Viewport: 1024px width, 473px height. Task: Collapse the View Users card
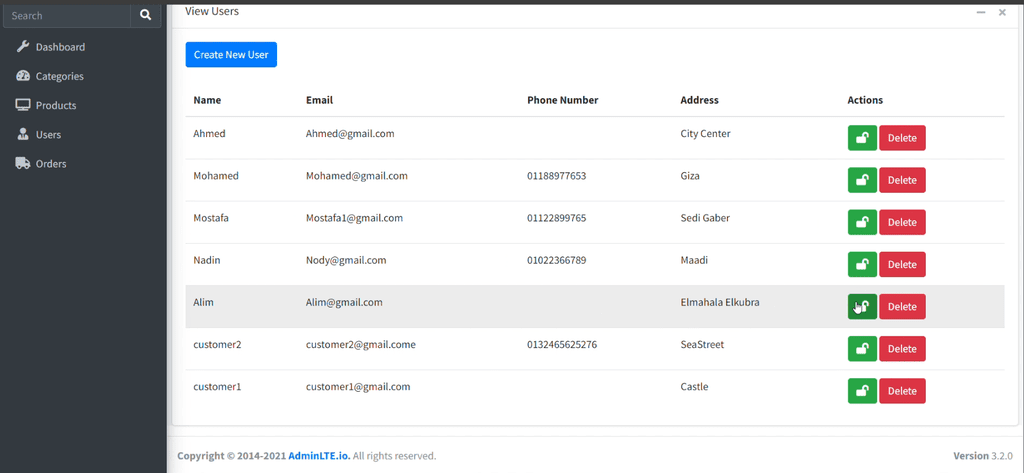[981, 12]
